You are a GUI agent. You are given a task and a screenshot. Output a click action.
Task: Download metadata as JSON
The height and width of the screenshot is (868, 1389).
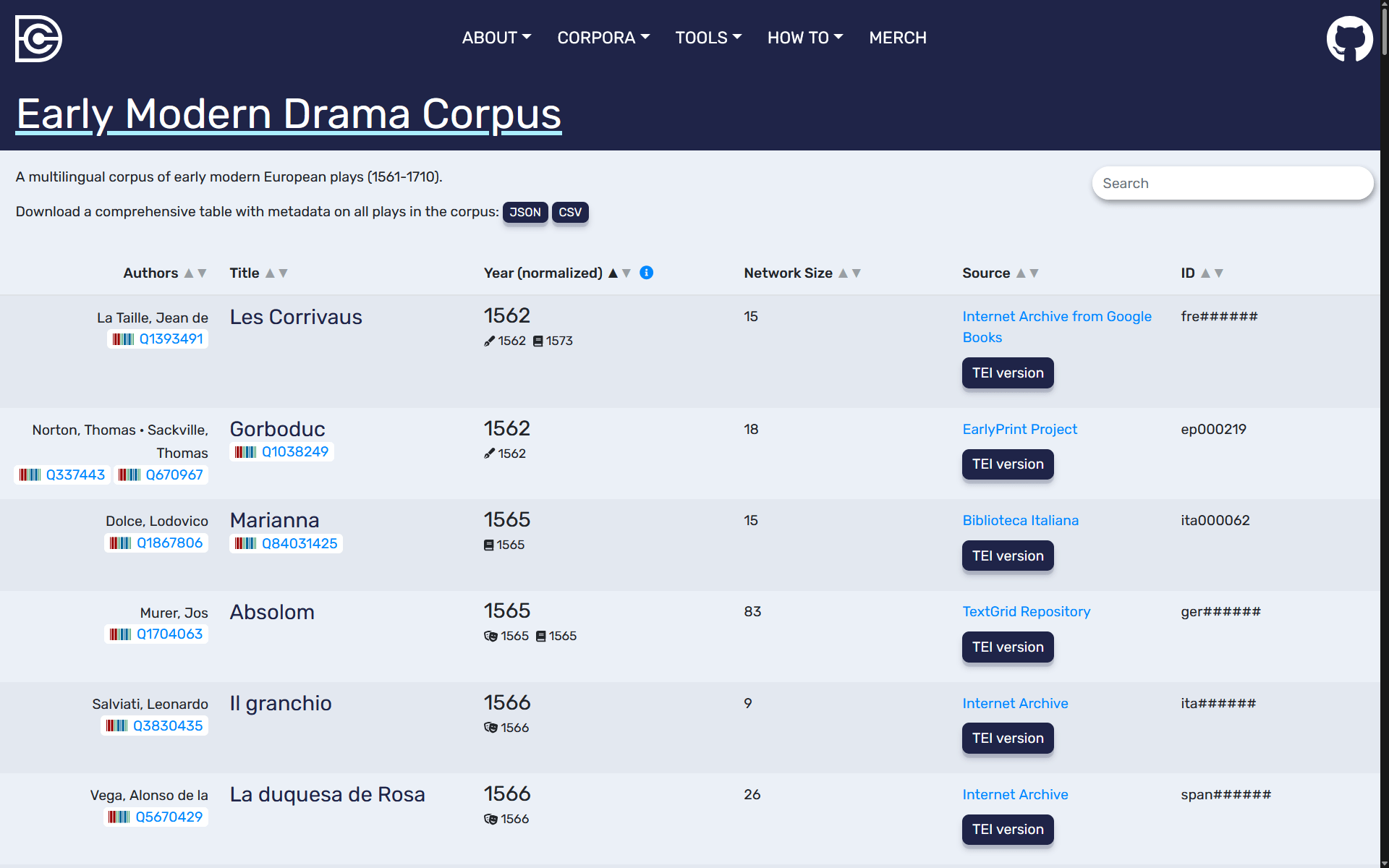(x=524, y=213)
